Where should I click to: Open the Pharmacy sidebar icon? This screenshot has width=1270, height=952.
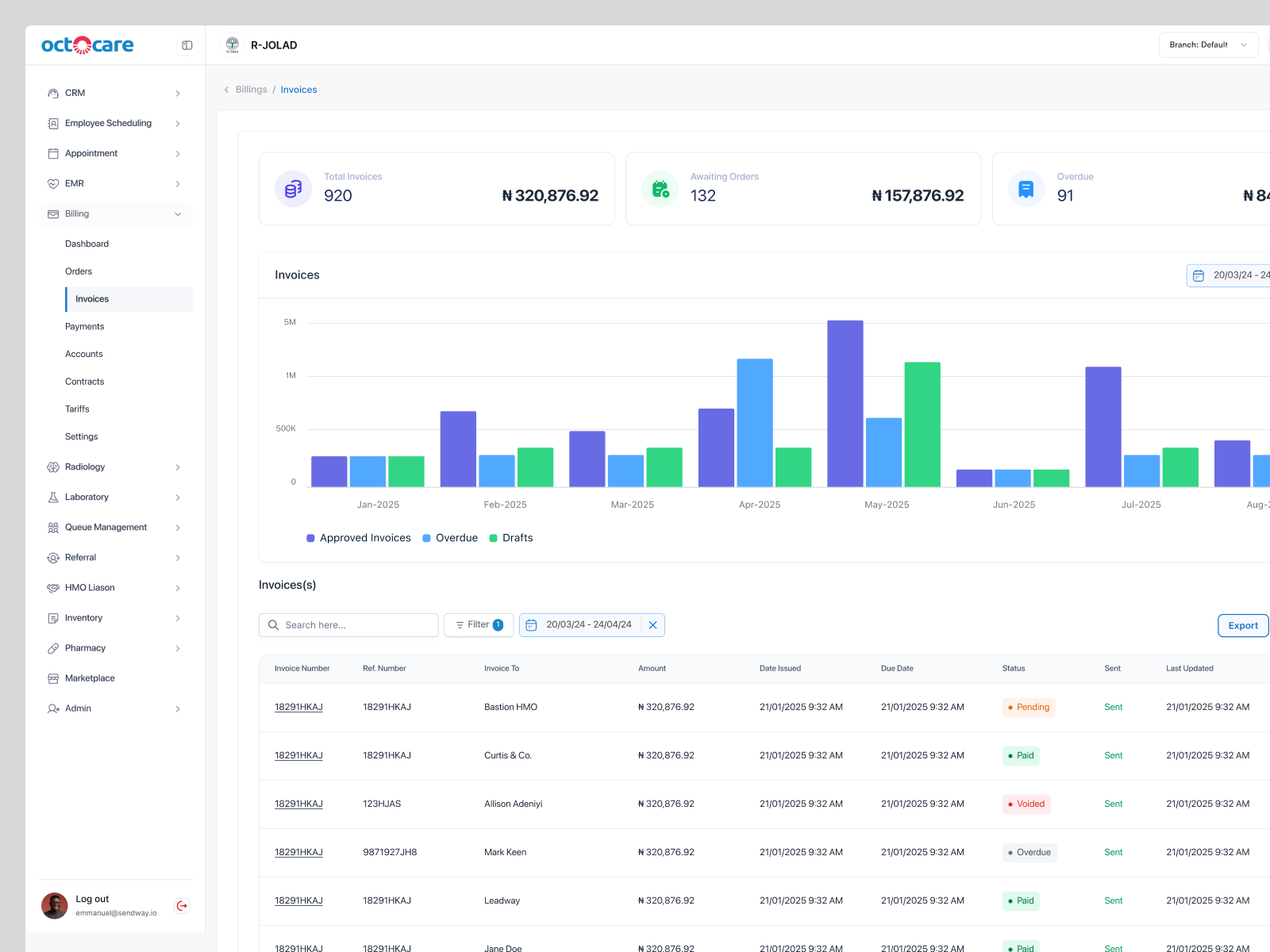point(52,648)
